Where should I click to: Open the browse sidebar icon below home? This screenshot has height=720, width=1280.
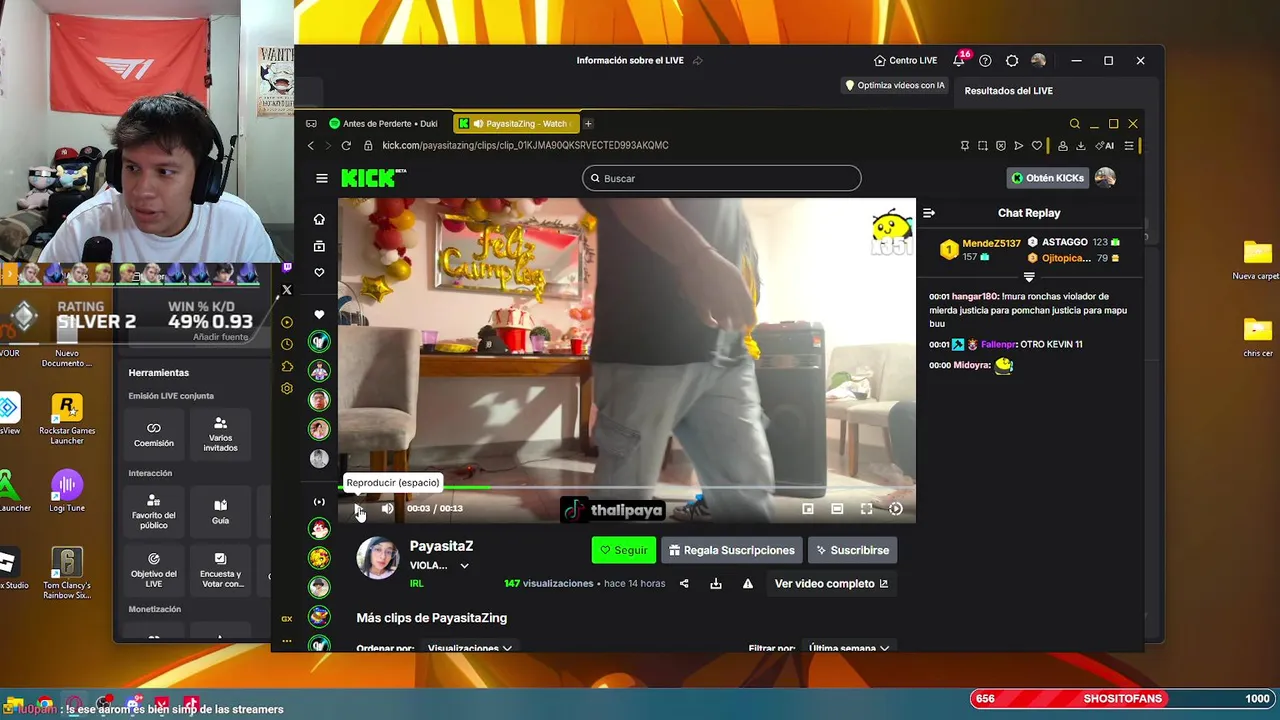click(x=319, y=246)
